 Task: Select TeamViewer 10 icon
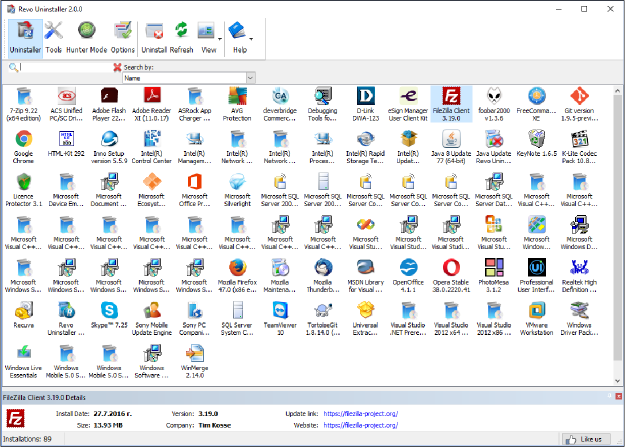pos(280,318)
